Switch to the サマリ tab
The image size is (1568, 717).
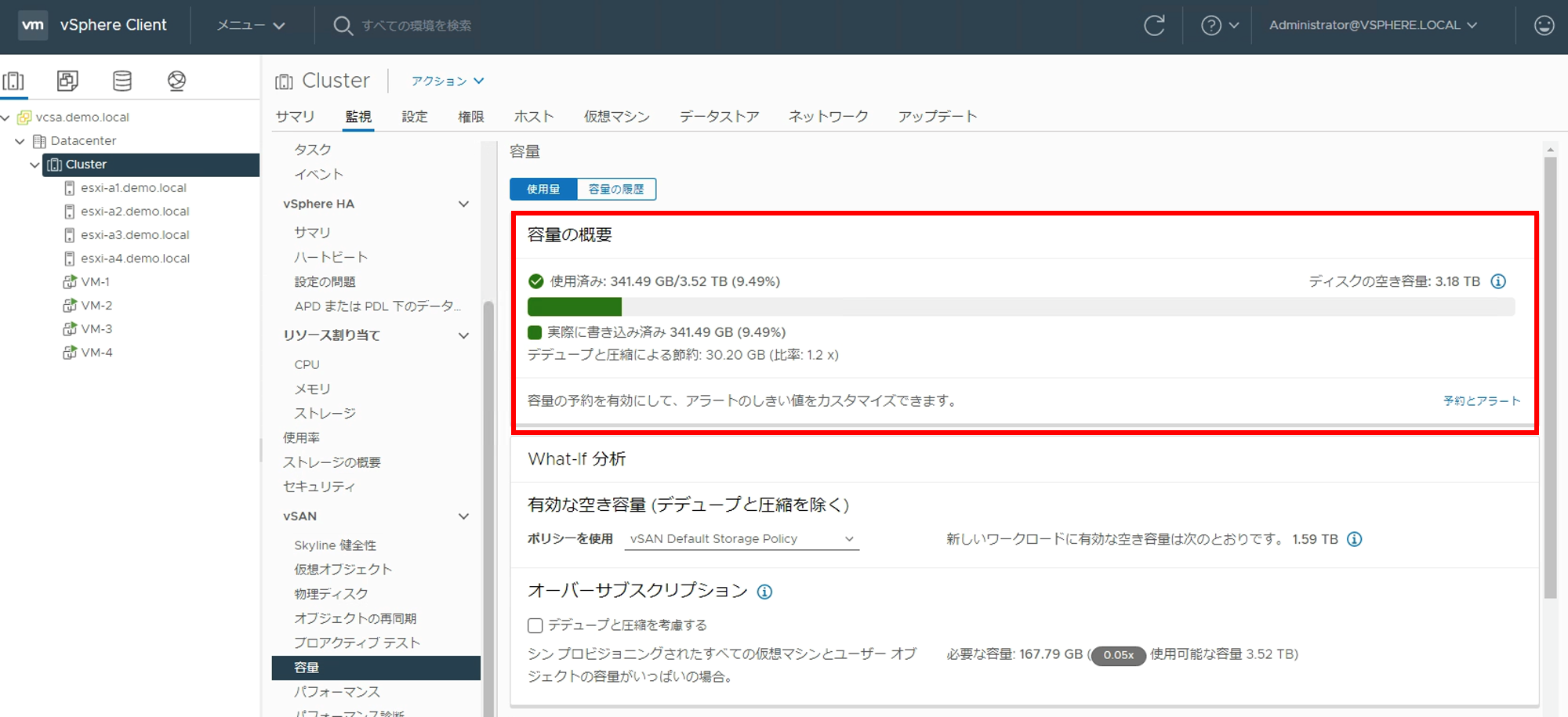[x=295, y=117]
